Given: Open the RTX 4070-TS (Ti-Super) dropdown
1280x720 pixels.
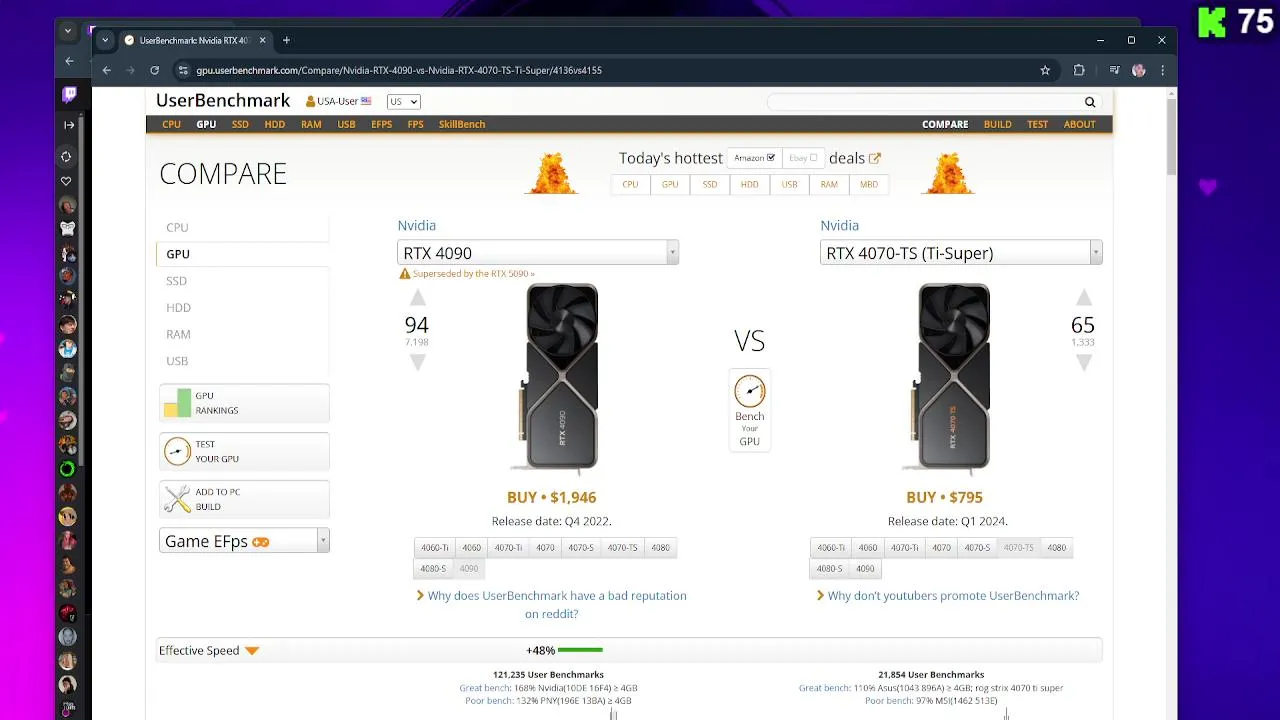Looking at the screenshot, I should click(961, 253).
